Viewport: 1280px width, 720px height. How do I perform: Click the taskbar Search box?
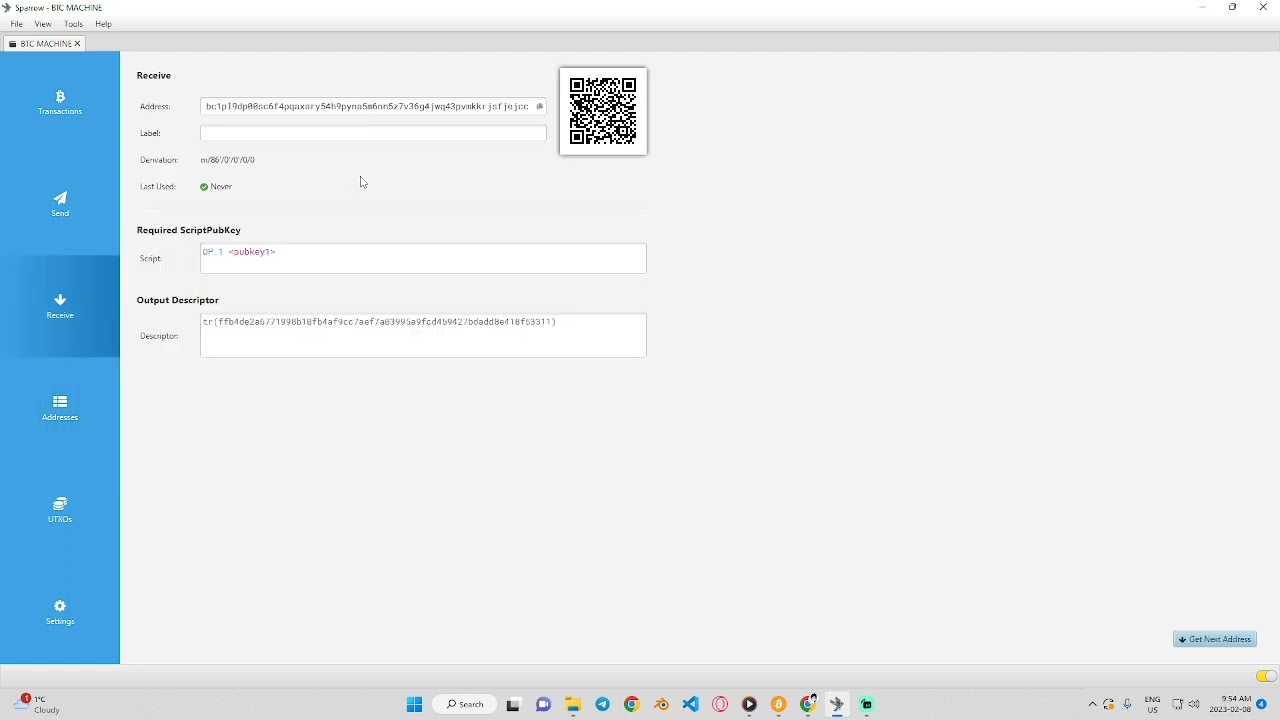click(465, 704)
